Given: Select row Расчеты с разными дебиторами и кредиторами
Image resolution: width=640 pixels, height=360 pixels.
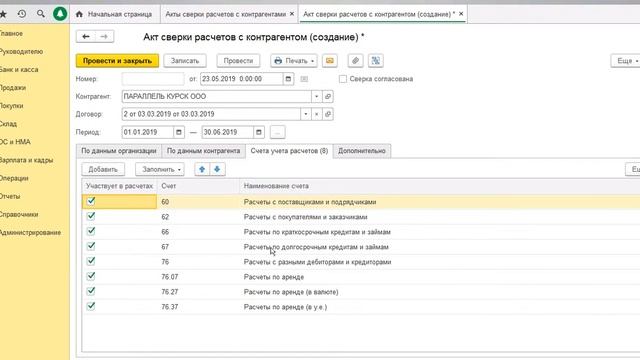Looking at the screenshot, I should (x=361, y=262).
